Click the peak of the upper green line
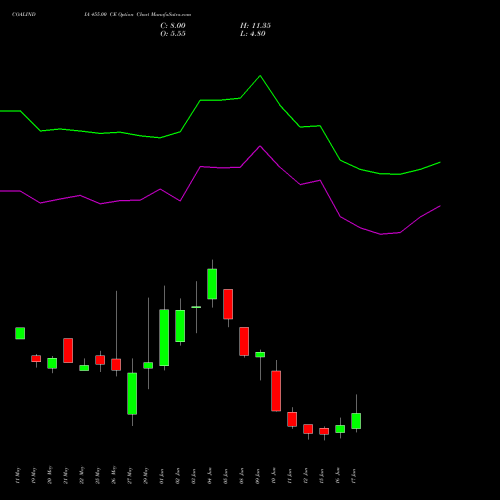 (x=260, y=76)
